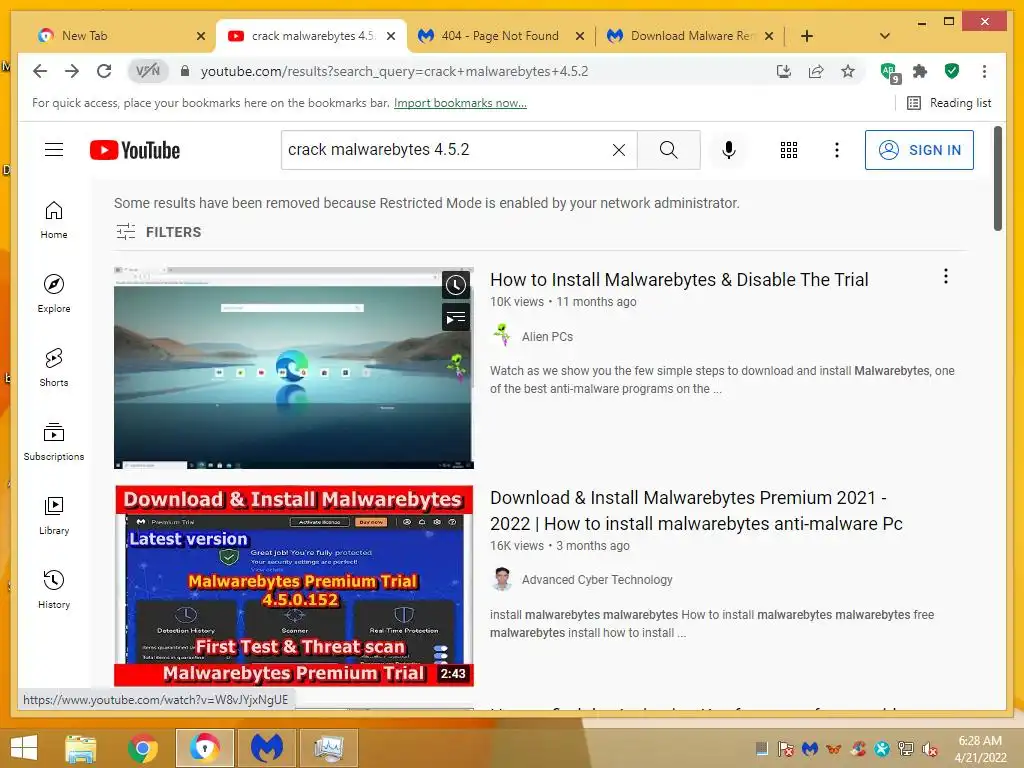This screenshot has height=768, width=1024.
Task: Click the browser forward arrow
Action: [x=72, y=71]
